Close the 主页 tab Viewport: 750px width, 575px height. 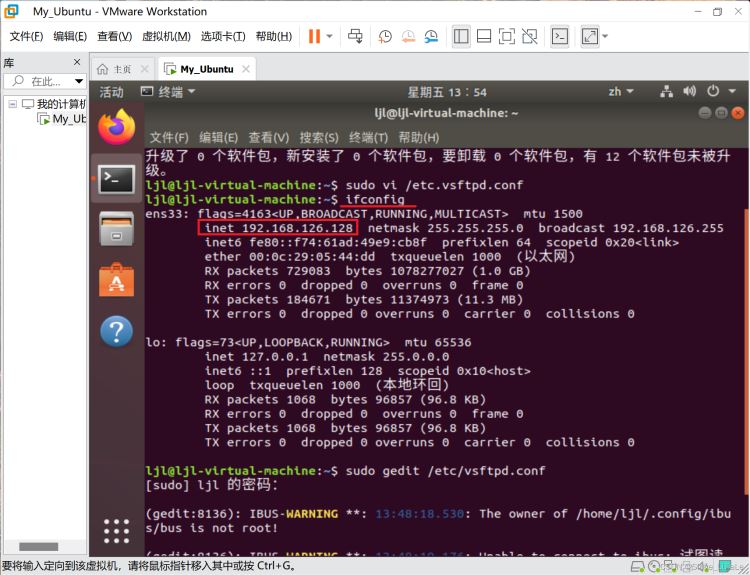pyautogui.click(x=144, y=69)
